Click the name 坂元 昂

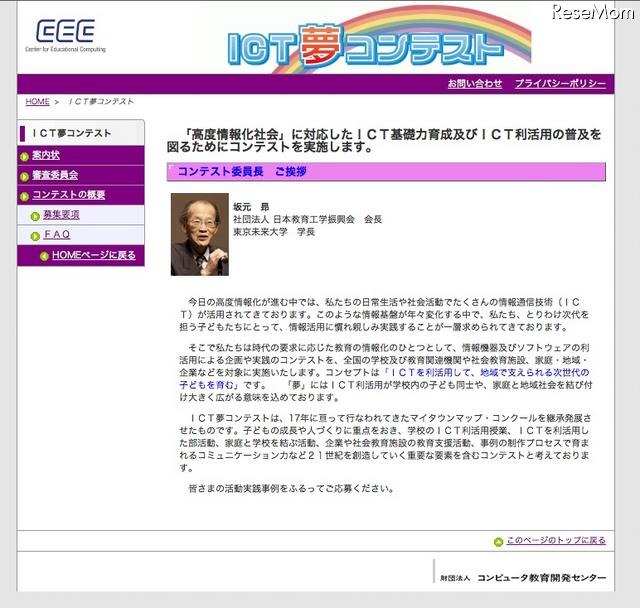[x=251, y=207]
